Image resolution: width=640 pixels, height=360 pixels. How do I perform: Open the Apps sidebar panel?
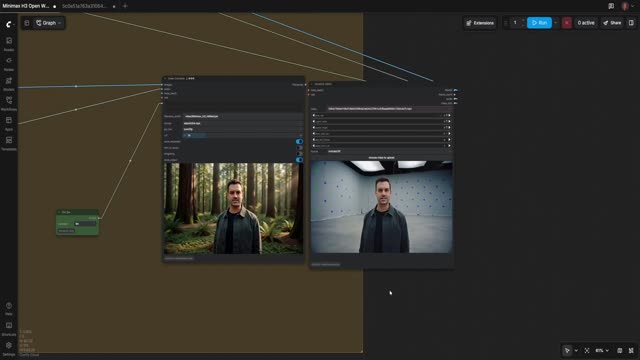pos(9,123)
